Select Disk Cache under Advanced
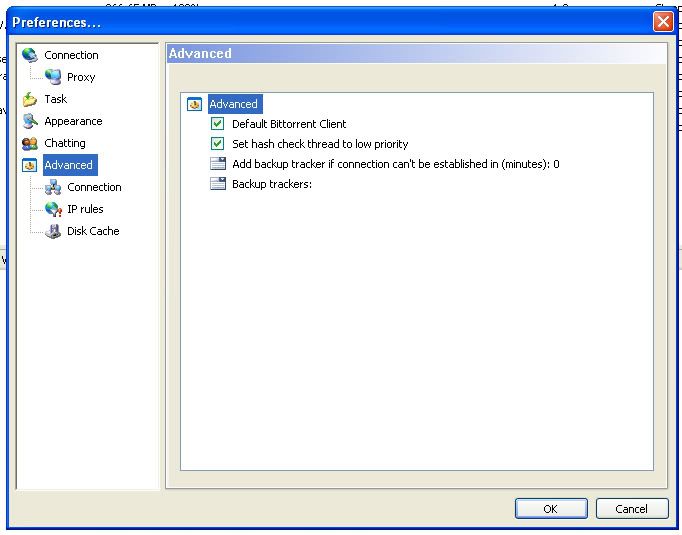The height and width of the screenshot is (535, 682). click(93, 231)
